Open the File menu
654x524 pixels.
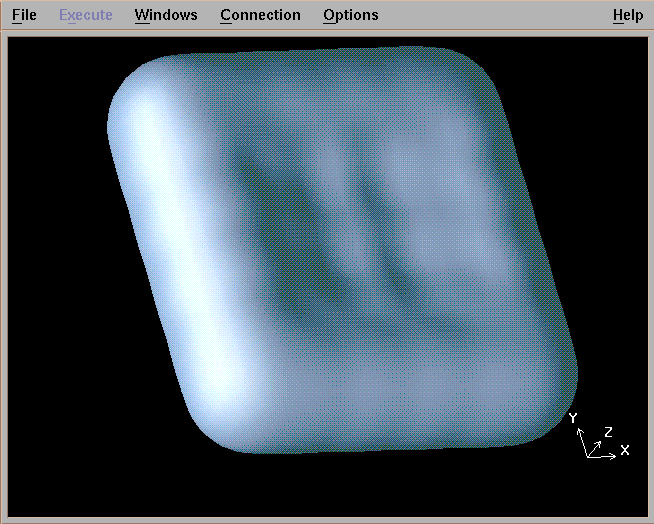tap(24, 15)
